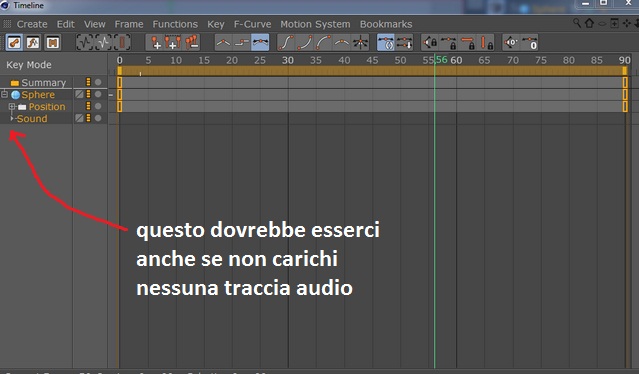The width and height of the screenshot is (639, 374).
Task: Set spline interpolation icon (highlighted)
Action: tap(260, 42)
